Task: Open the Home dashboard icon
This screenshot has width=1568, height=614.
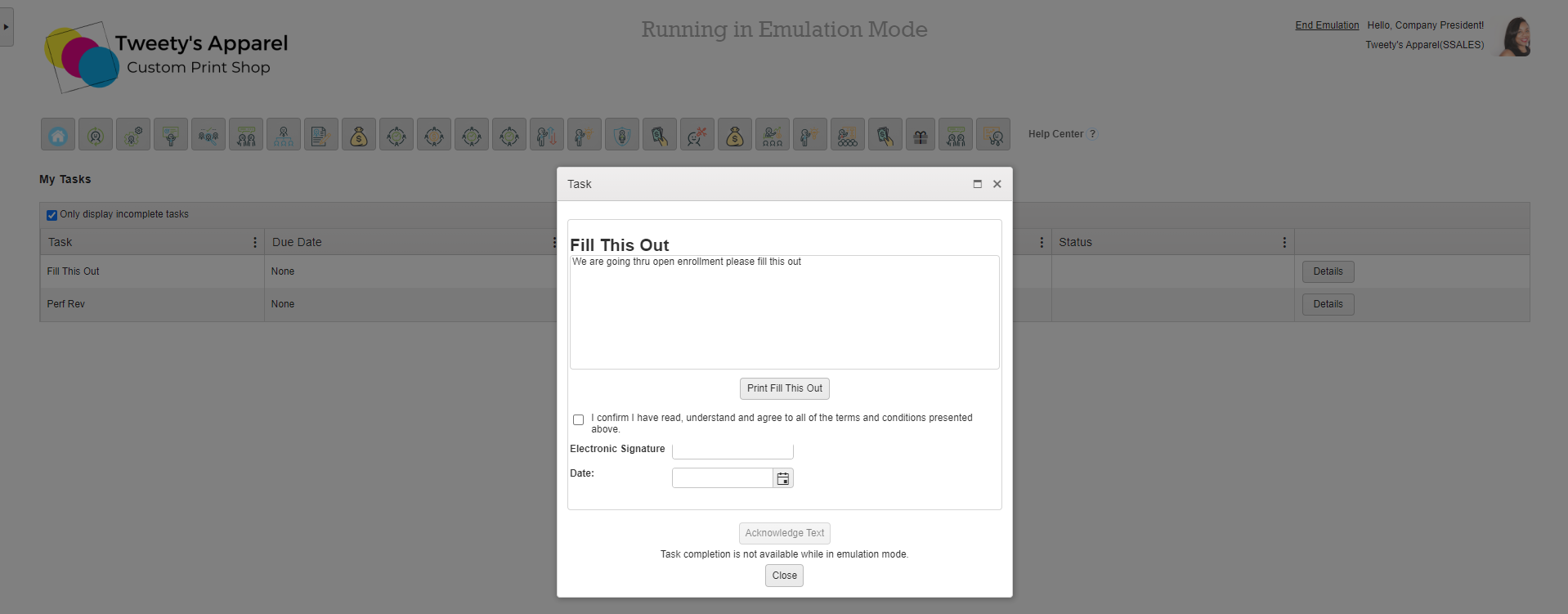Action: 58,134
